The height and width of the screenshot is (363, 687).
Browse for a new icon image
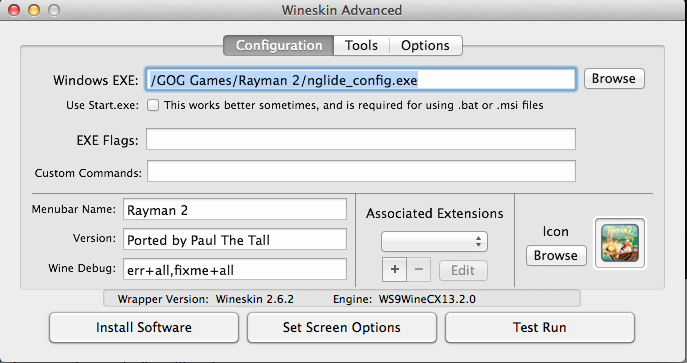556,256
